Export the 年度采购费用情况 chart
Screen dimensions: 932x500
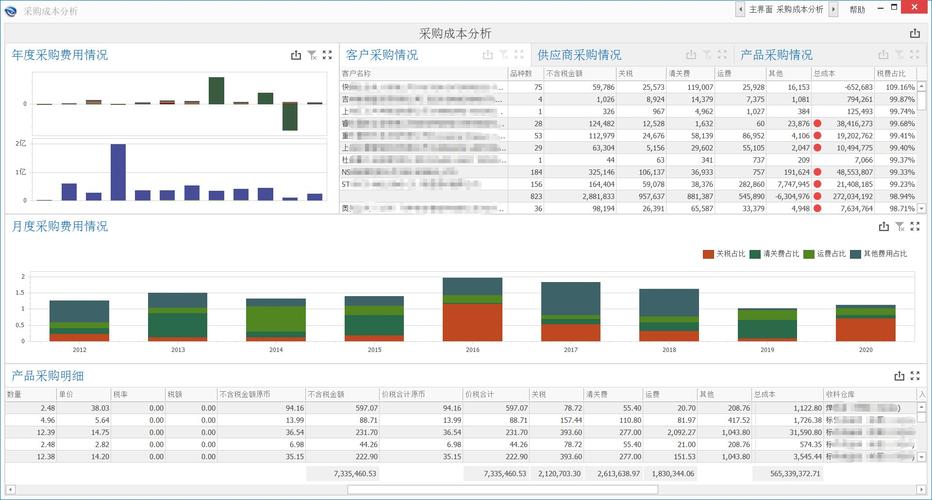(296, 55)
